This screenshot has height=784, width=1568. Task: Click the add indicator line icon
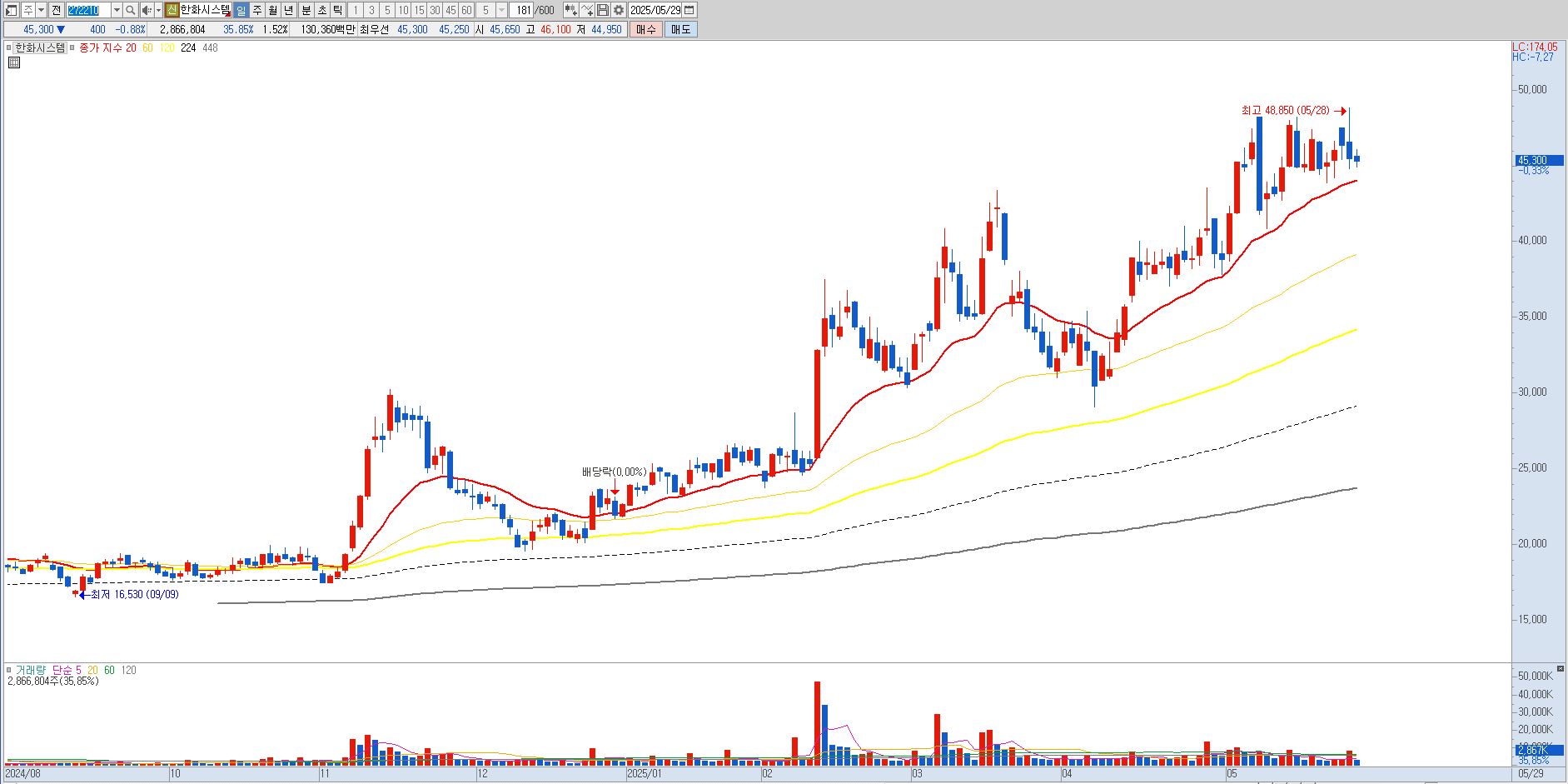click(x=587, y=10)
